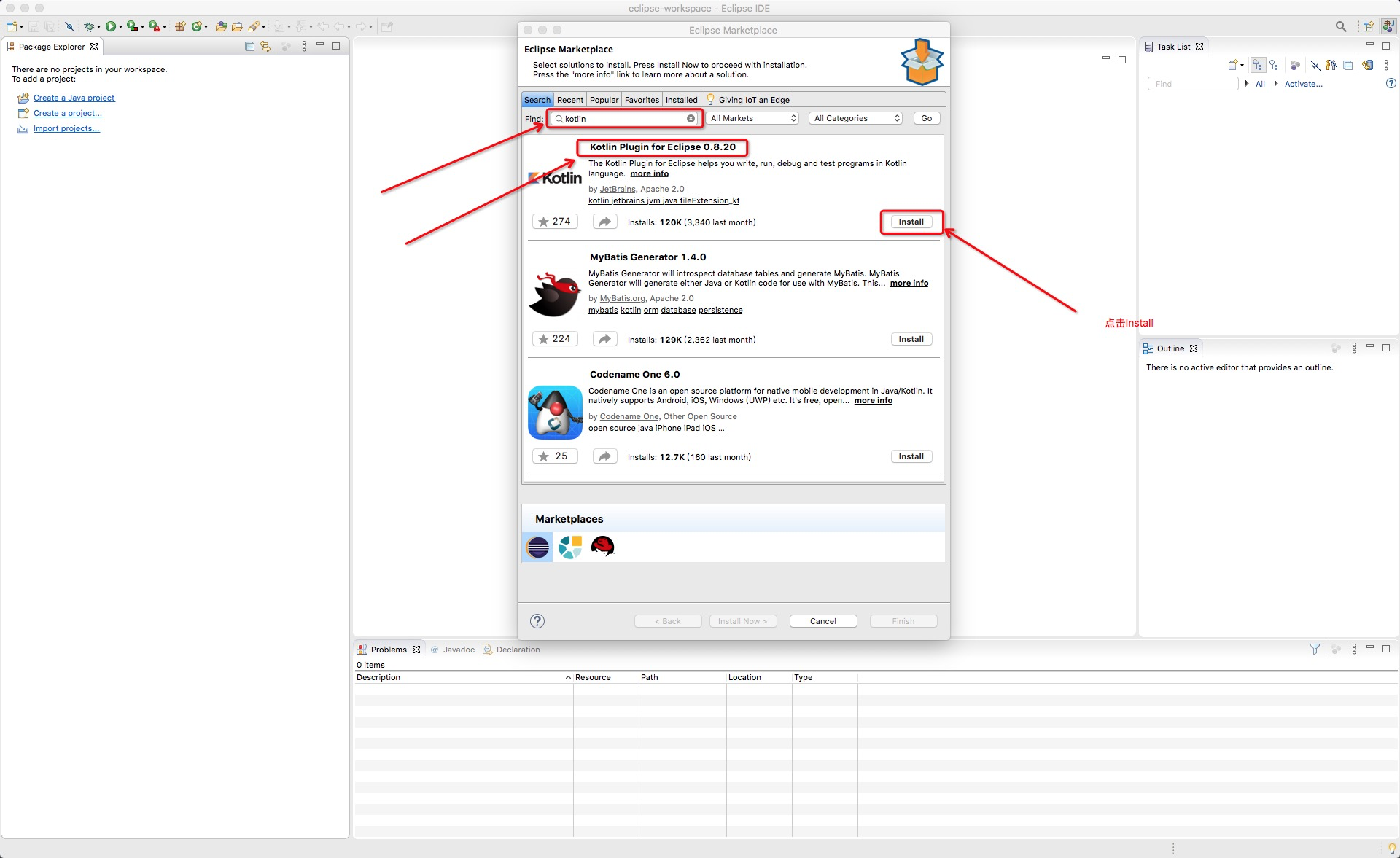Open Outline view menu dots

tap(1354, 348)
